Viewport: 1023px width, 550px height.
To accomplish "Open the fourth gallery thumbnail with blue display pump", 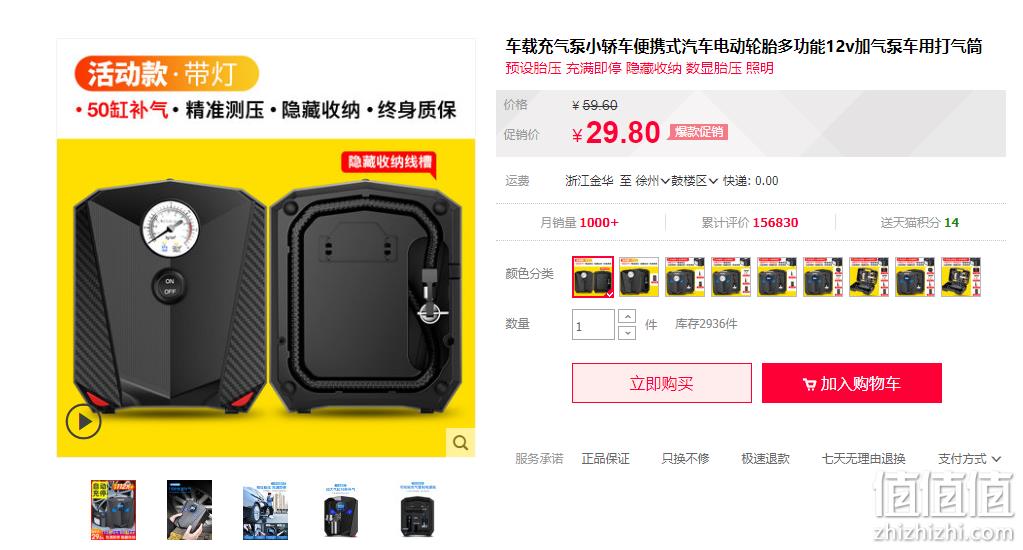I will (x=341, y=511).
